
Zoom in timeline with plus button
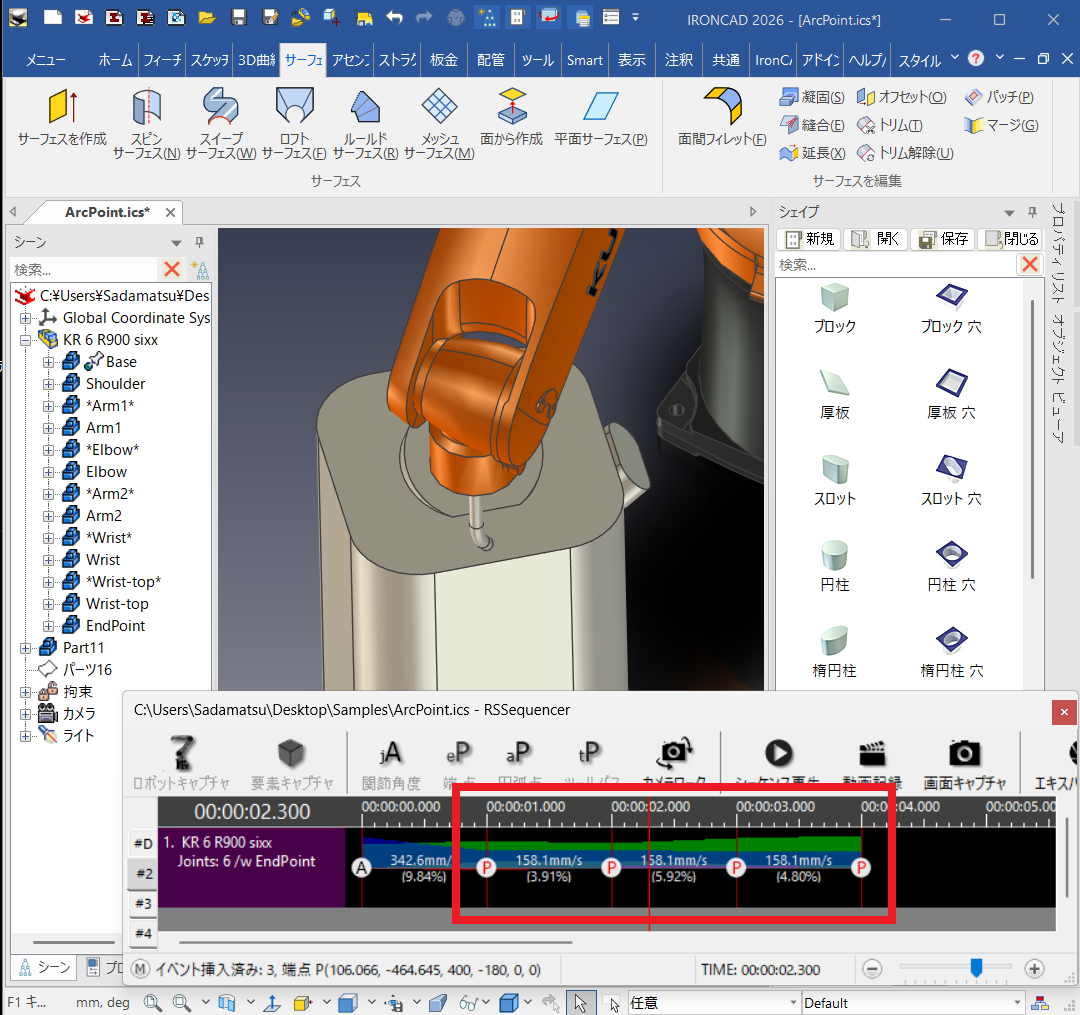[x=1034, y=970]
